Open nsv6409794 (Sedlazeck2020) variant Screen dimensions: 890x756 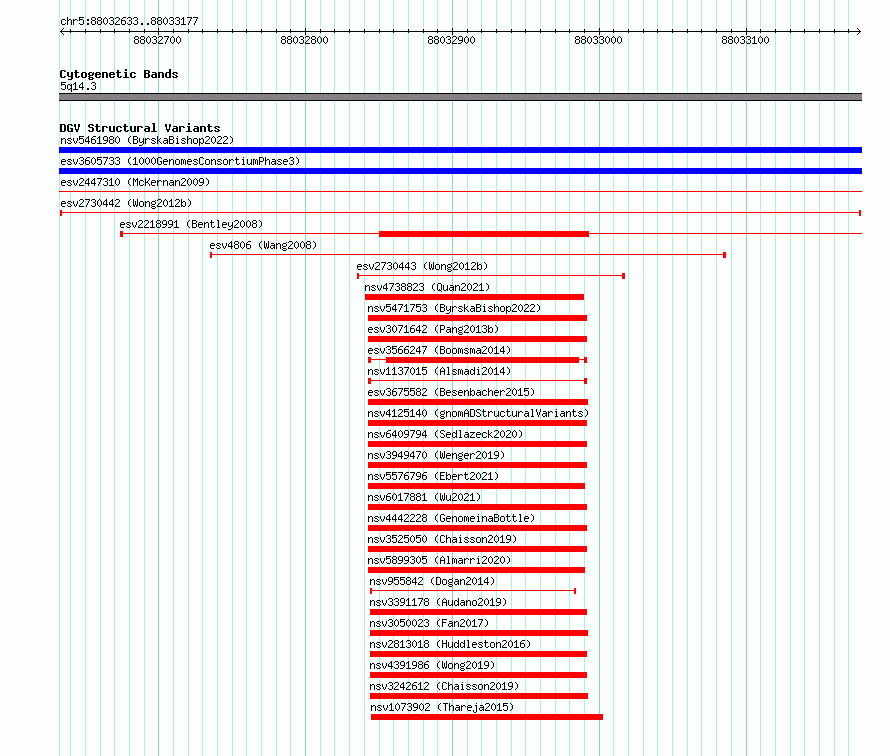[x=445, y=434]
